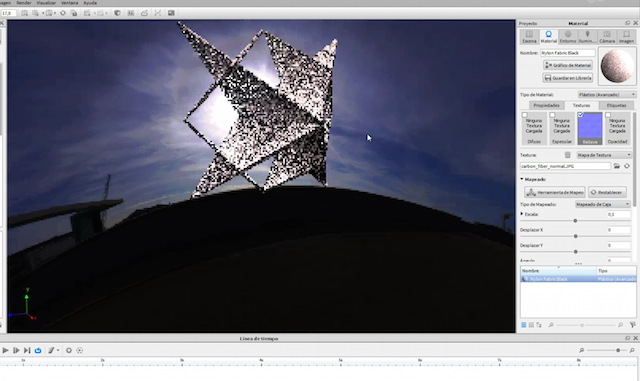This screenshot has height=381, width=640.
Task: Open the Ventana menu
Action: click(69, 3)
